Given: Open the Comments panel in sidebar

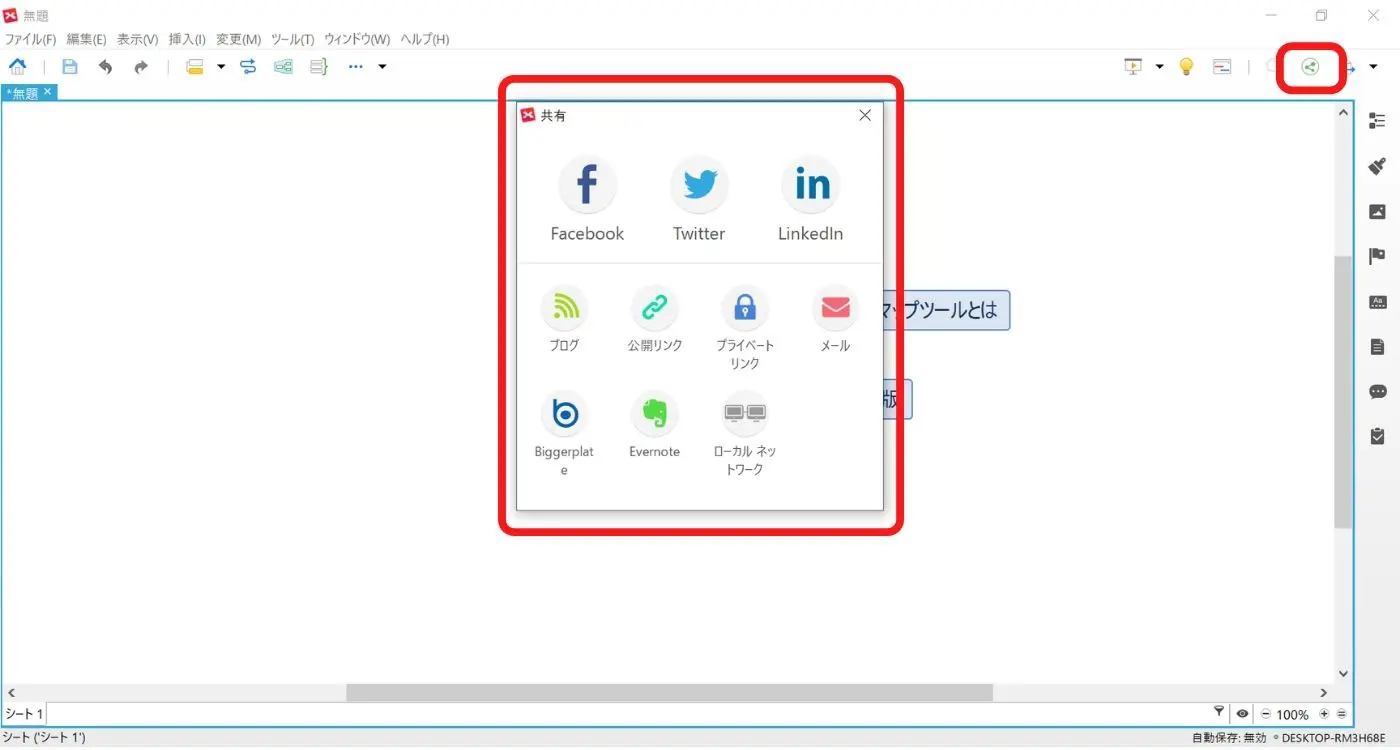Looking at the screenshot, I should point(1377,392).
